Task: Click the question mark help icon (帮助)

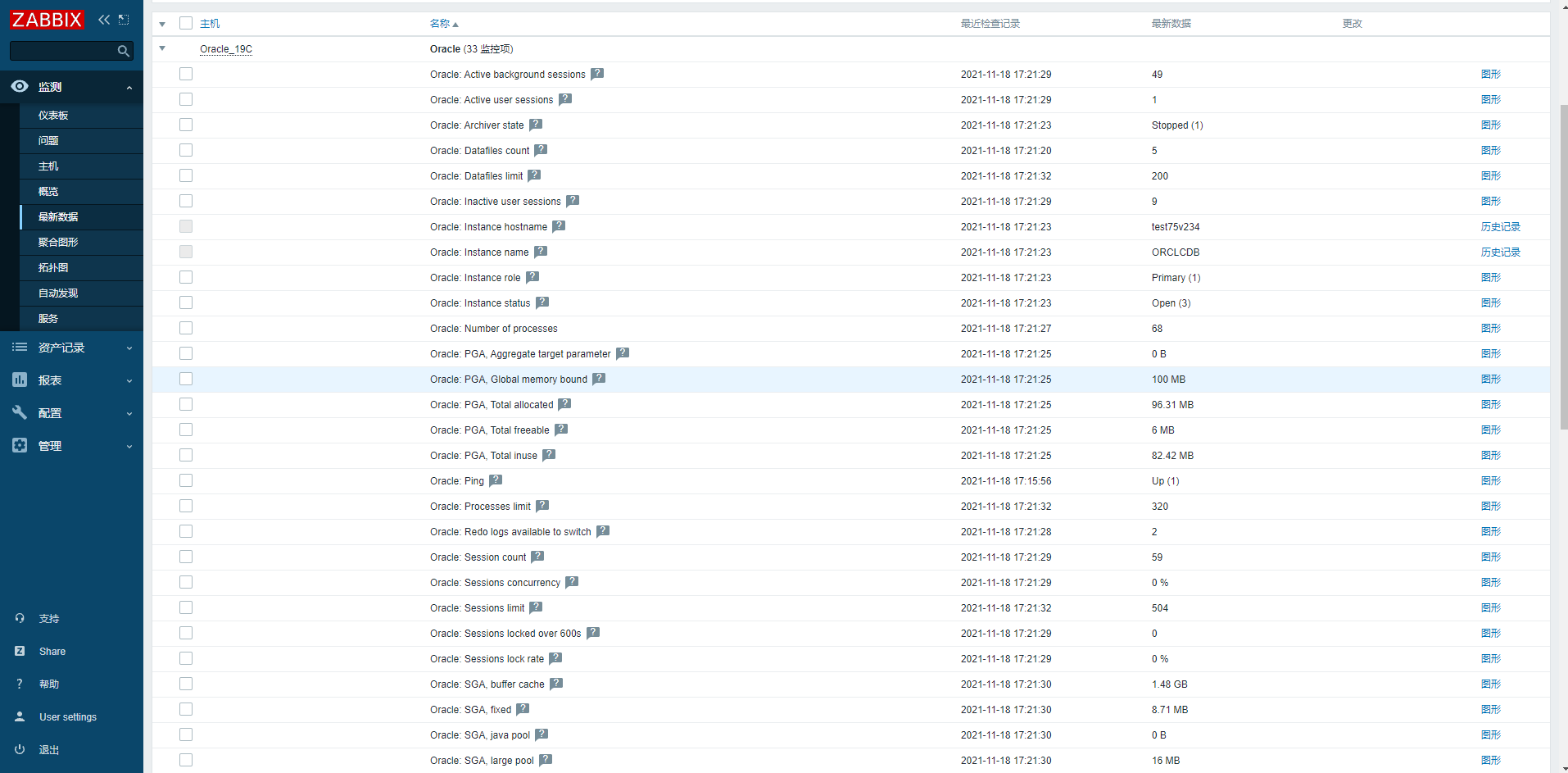Action: click(20, 684)
